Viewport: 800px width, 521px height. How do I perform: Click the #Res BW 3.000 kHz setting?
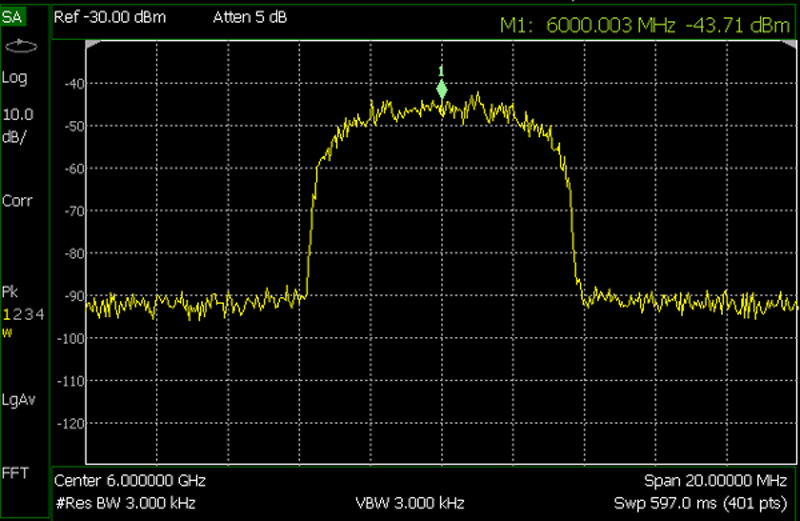[x=124, y=501]
